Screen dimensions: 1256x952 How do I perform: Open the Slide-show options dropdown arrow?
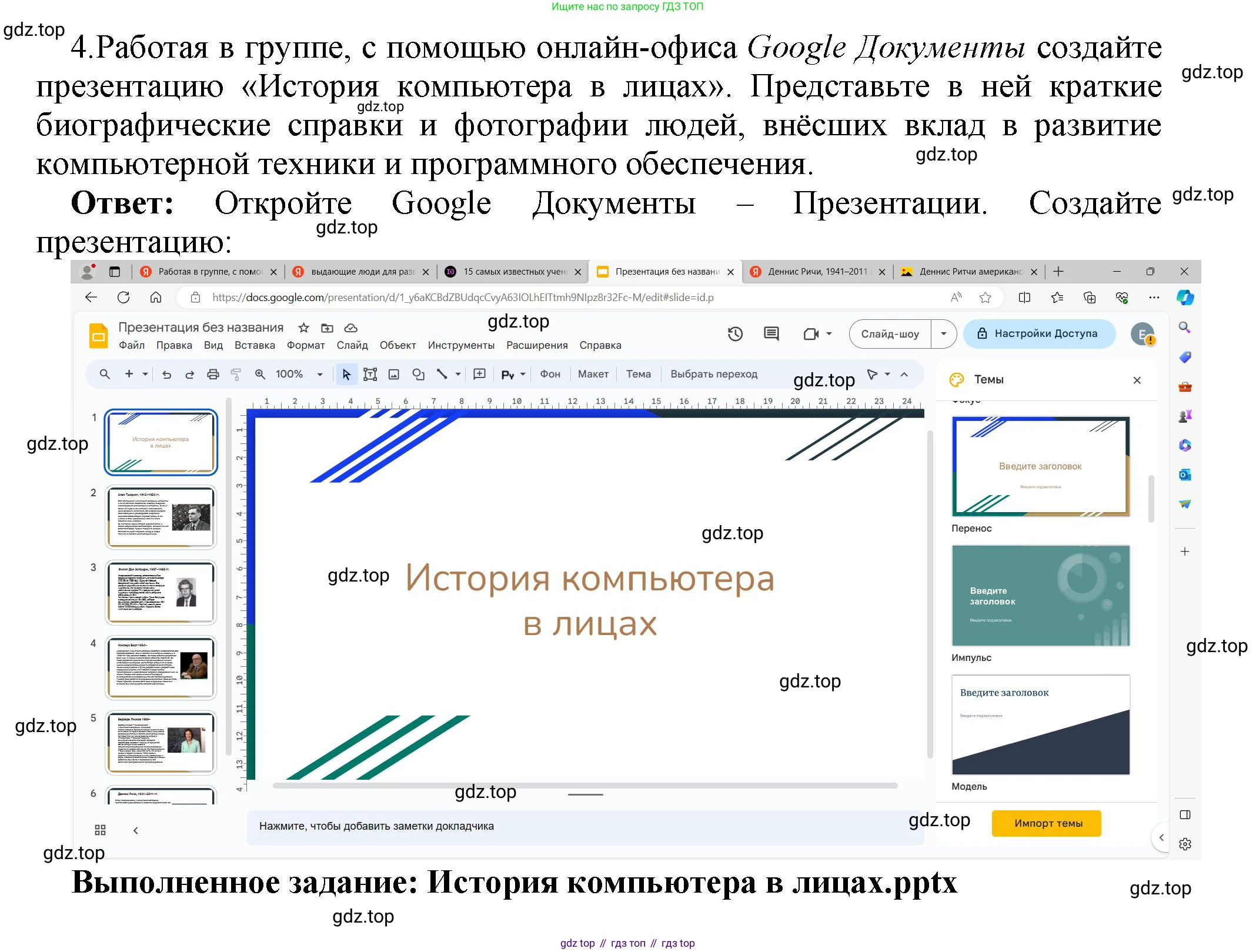click(943, 334)
